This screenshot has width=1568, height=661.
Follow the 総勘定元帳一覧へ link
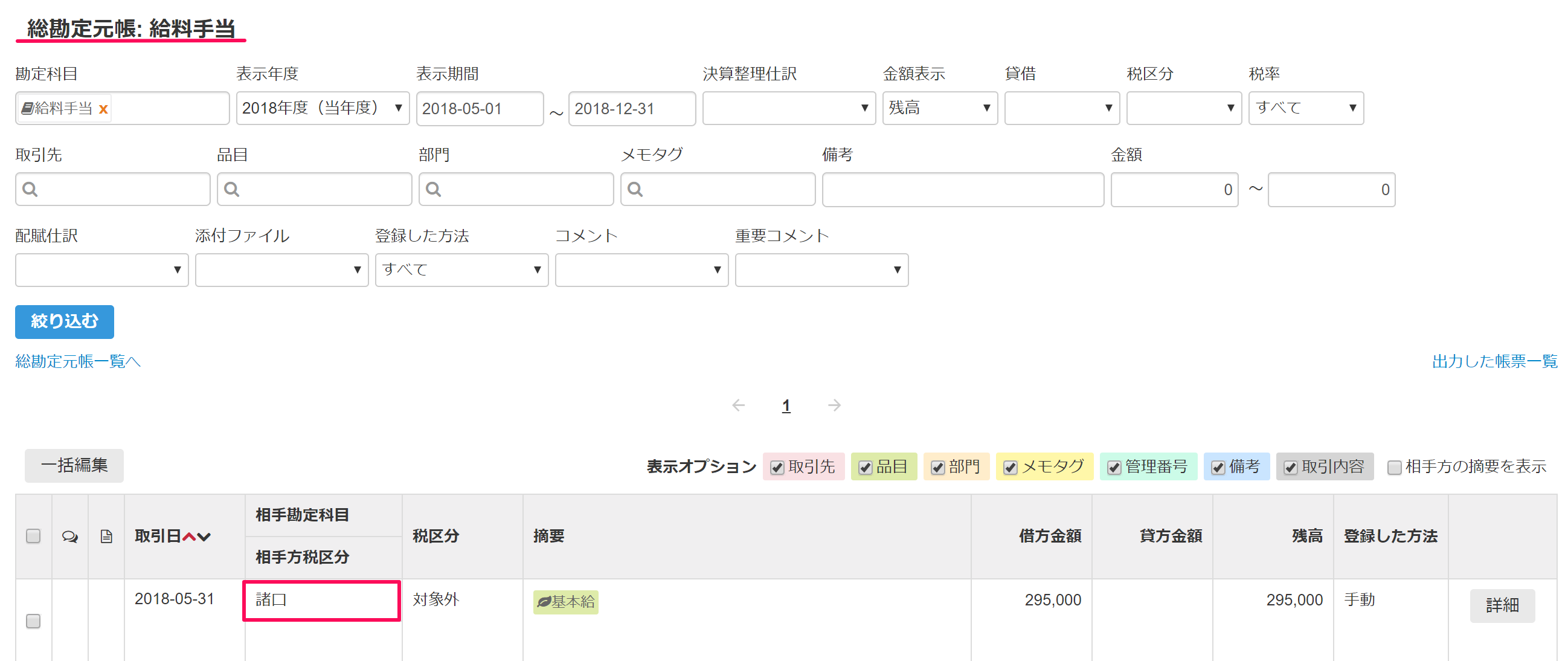tap(78, 361)
